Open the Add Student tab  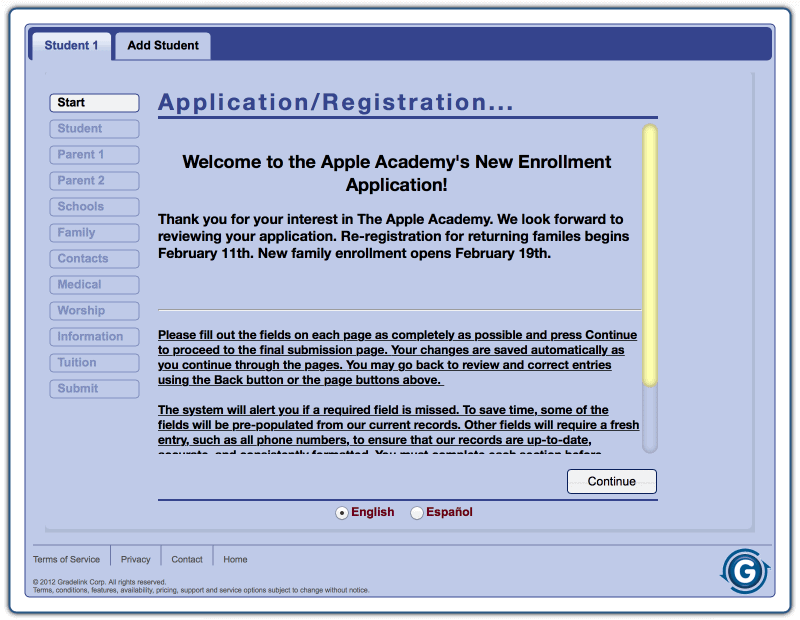(163, 45)
